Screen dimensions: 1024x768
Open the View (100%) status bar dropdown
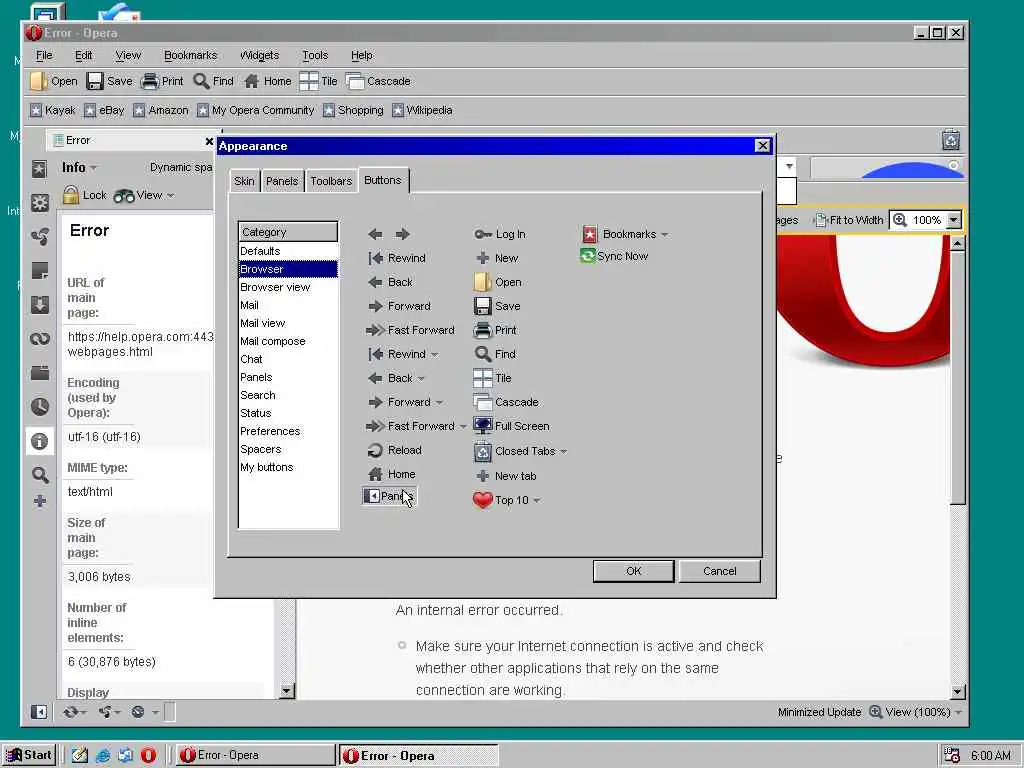click(x=916, y=712)
